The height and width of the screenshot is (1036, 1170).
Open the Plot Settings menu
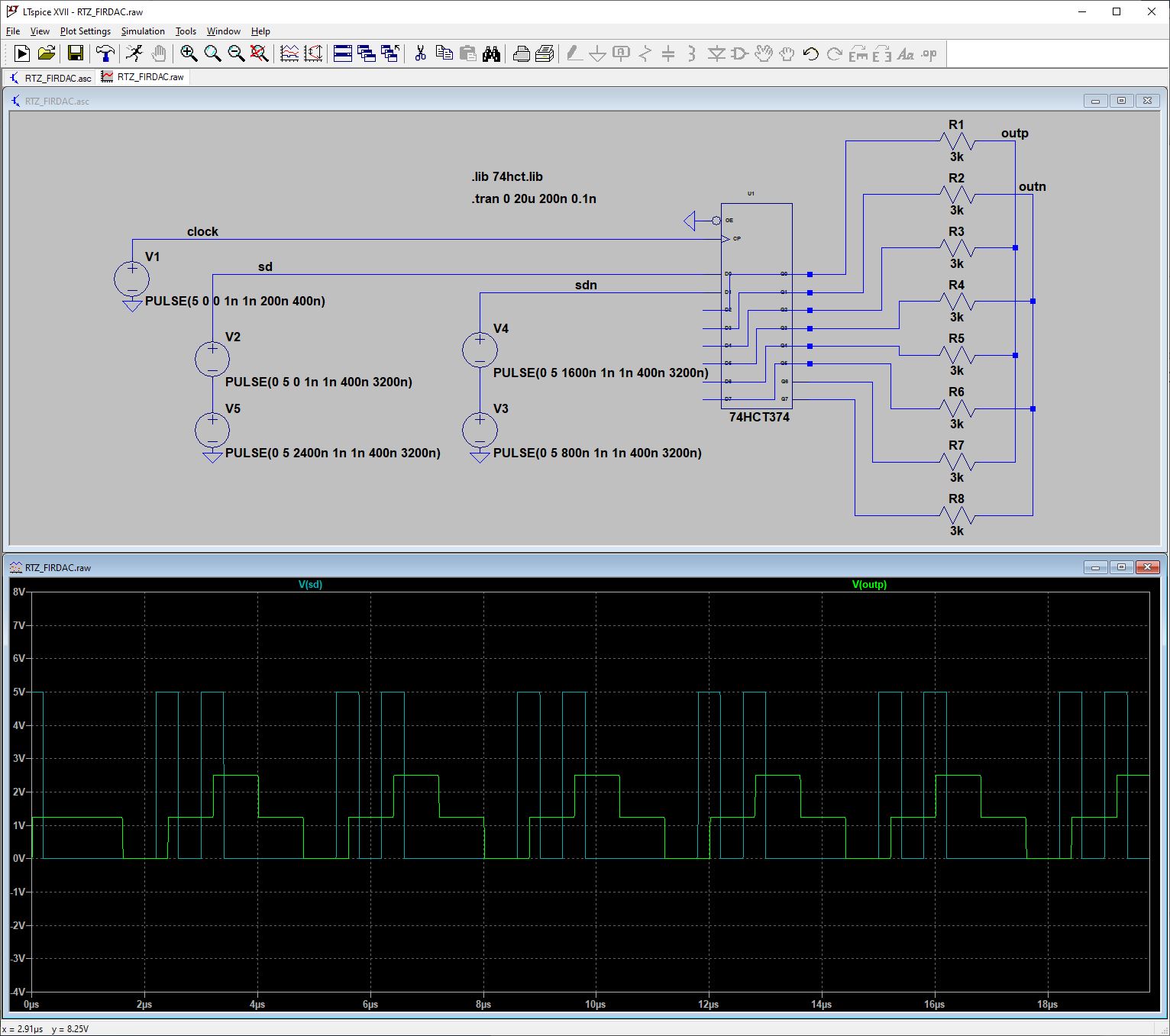86,31
